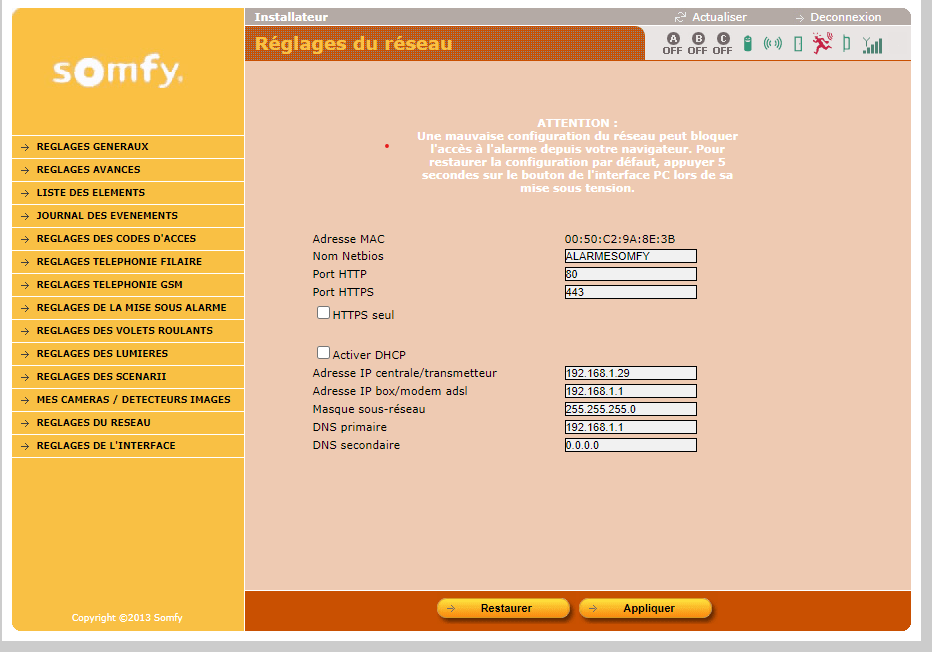
Task: Click the green door status icon
Action: [798, 43]
